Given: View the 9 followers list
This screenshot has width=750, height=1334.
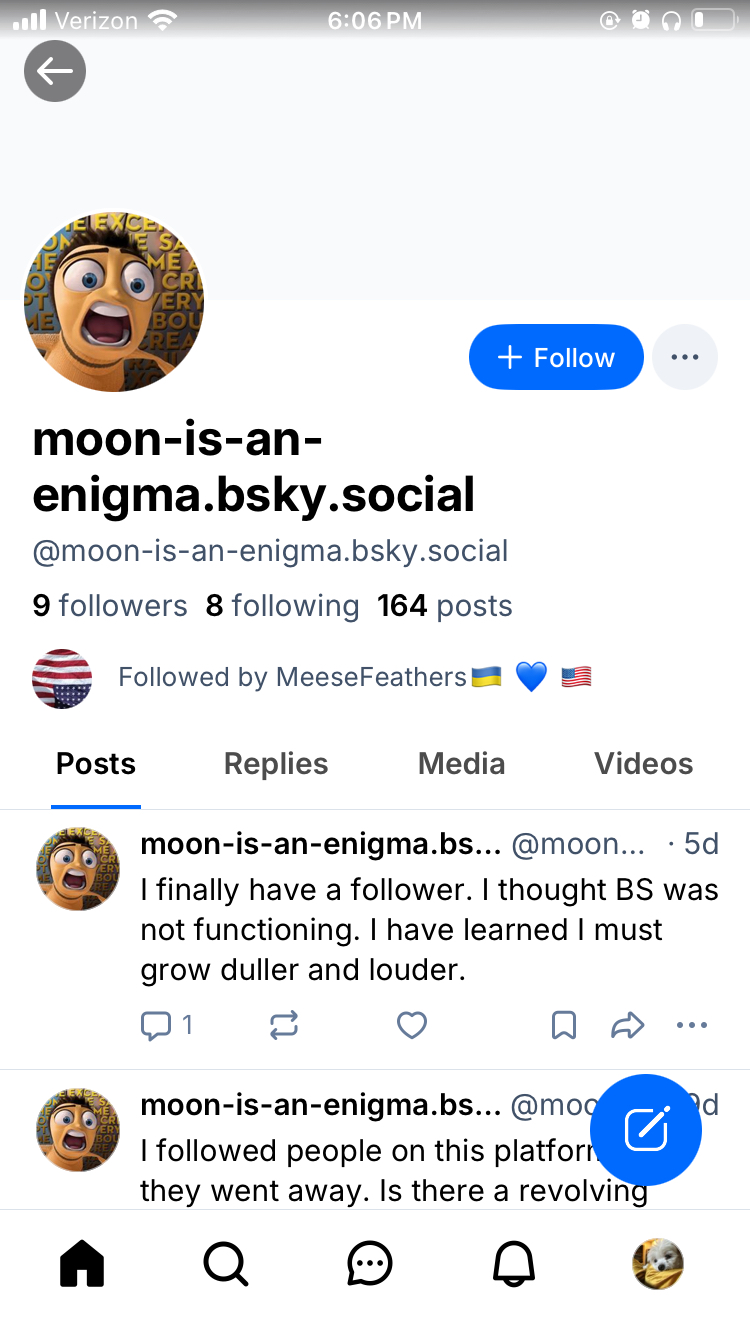Looking at the screenshot, I should coord(110,606).
